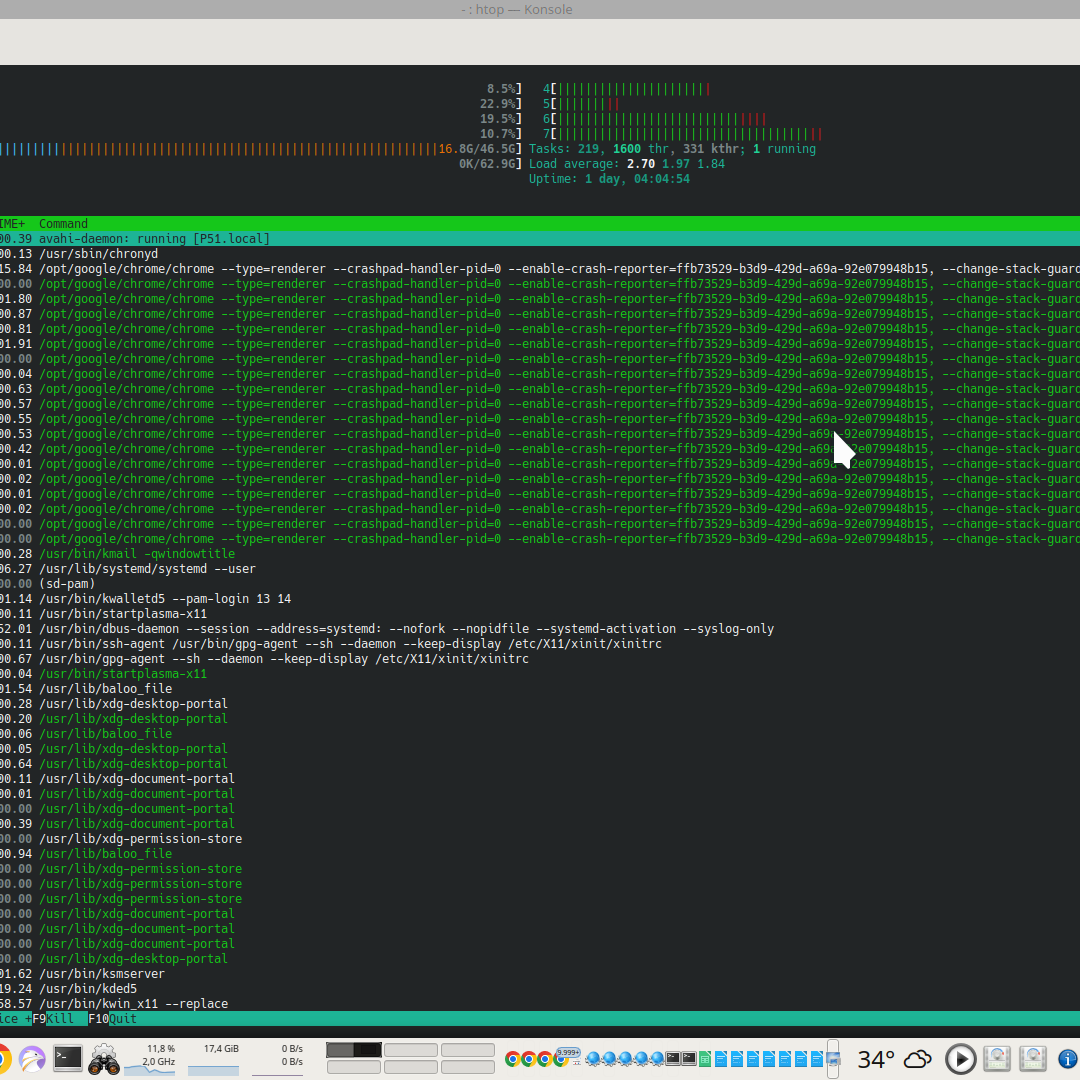The height and width of the screenshot is (1080, 1080).
Task: Select the /usr/bin/kmail -qwindowtitle row
Action: 540,554
